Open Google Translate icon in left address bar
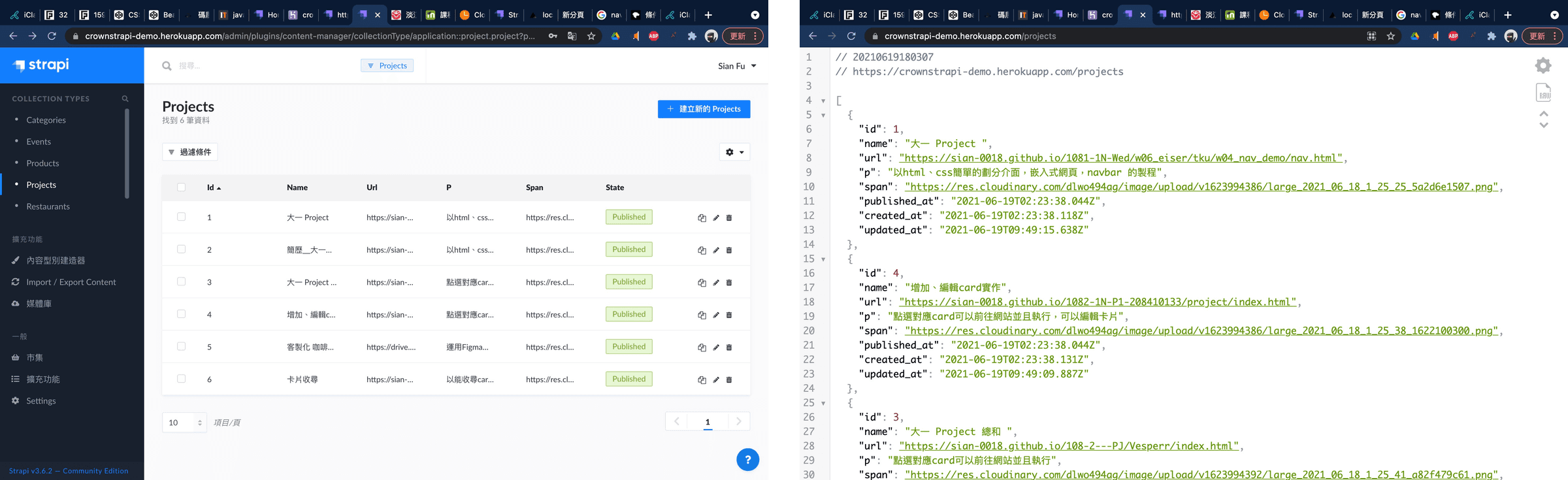Screen dimensions: 1568x480 pyautogui.click(x=572, y=36)
